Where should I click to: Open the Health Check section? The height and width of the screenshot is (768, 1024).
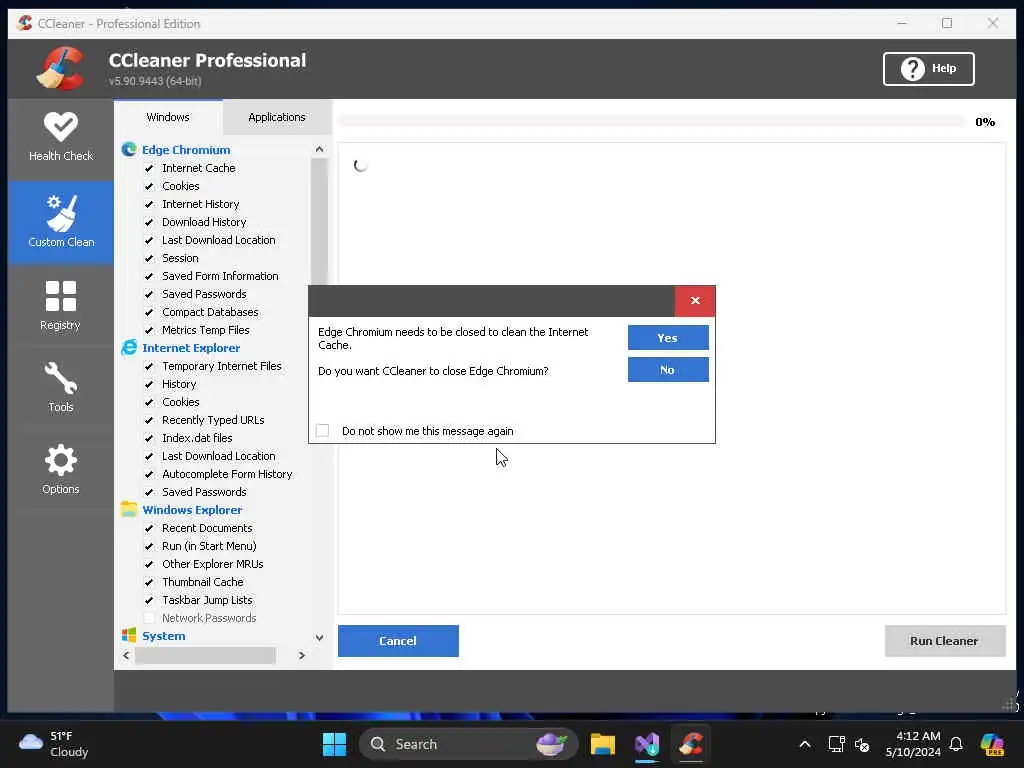point(61,138)
